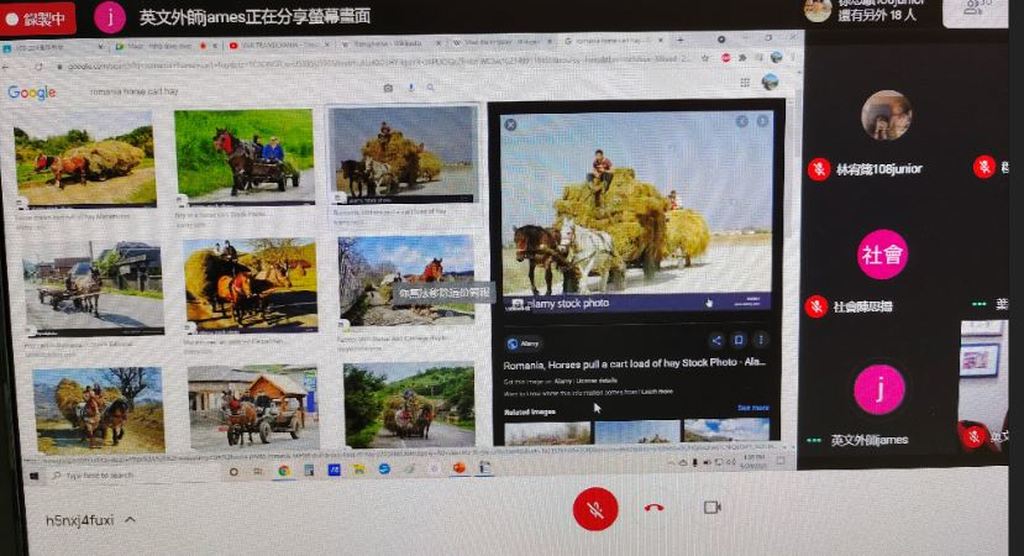Click the Google logo in shared browser
This screenshot has width=1024, height=556.
(x=31, y=93)
